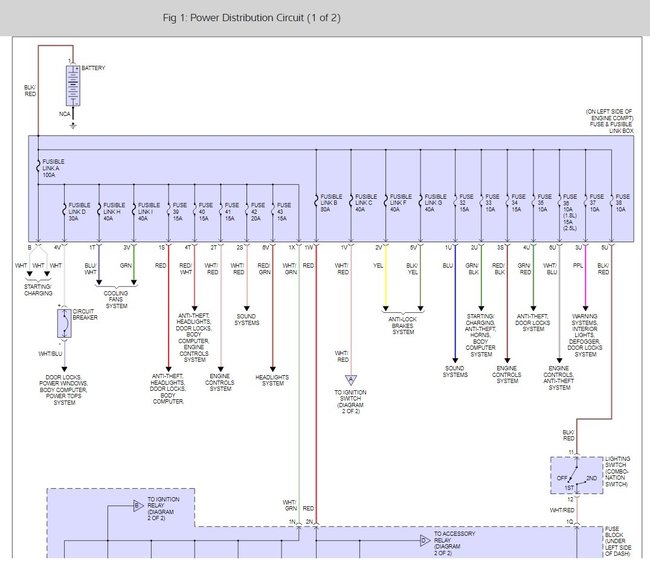Select the Fusible Link I 40A label

point(148,211)
